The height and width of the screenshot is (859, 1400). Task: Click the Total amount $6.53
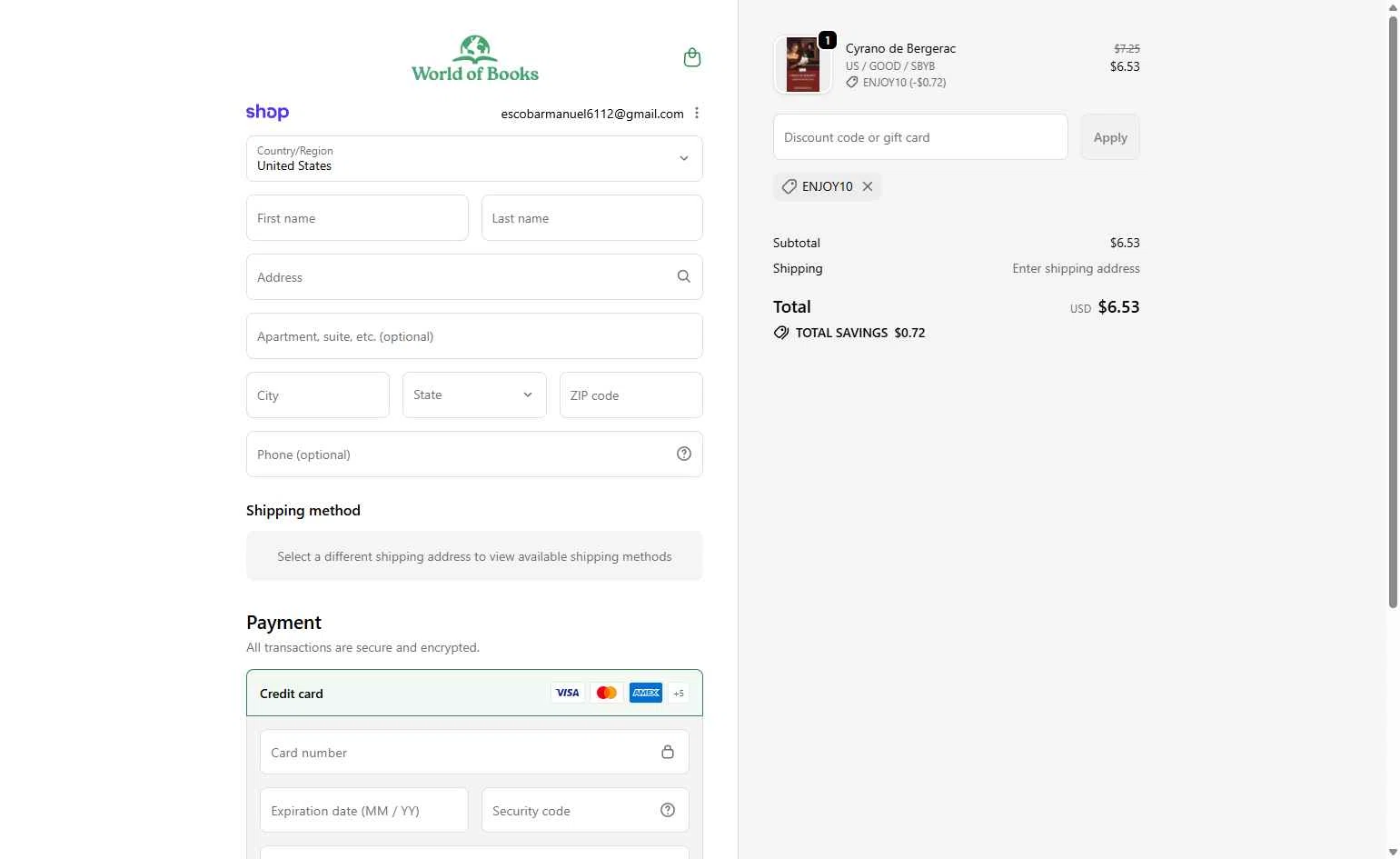[1118, 306]
